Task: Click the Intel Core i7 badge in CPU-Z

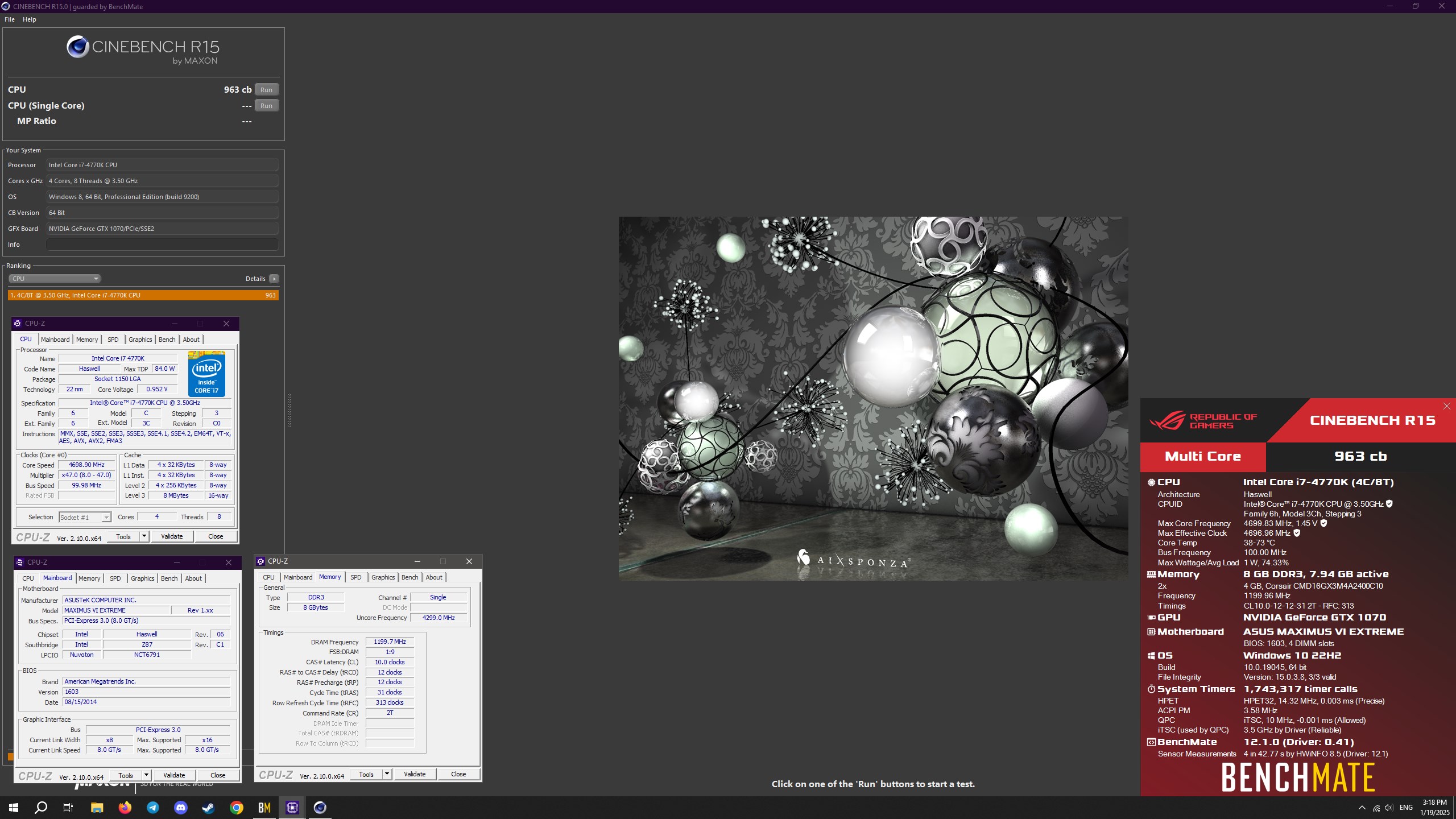Action: coord(206,374)
